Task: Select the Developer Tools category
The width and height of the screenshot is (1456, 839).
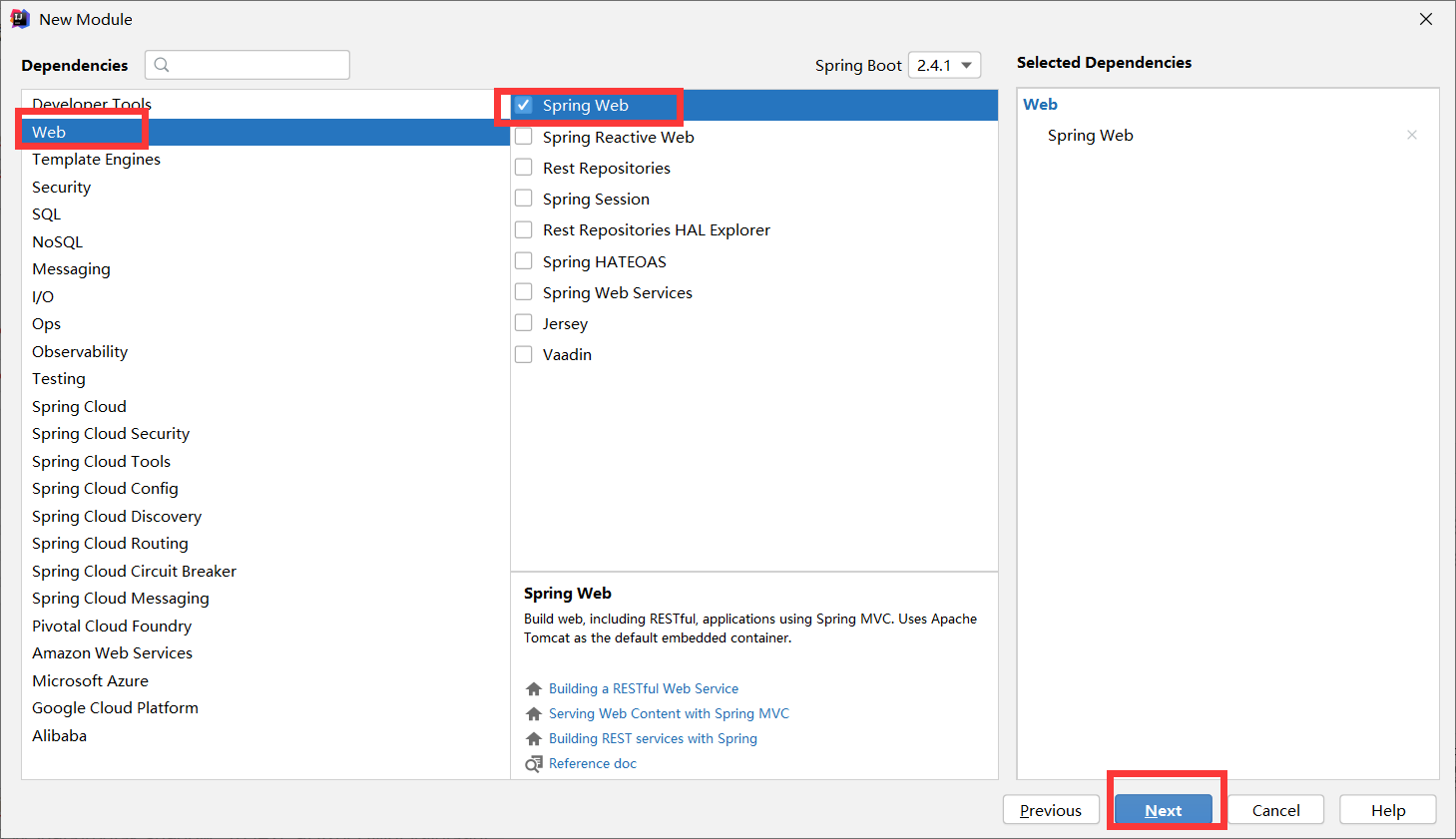Action: (x=265, y=104)
